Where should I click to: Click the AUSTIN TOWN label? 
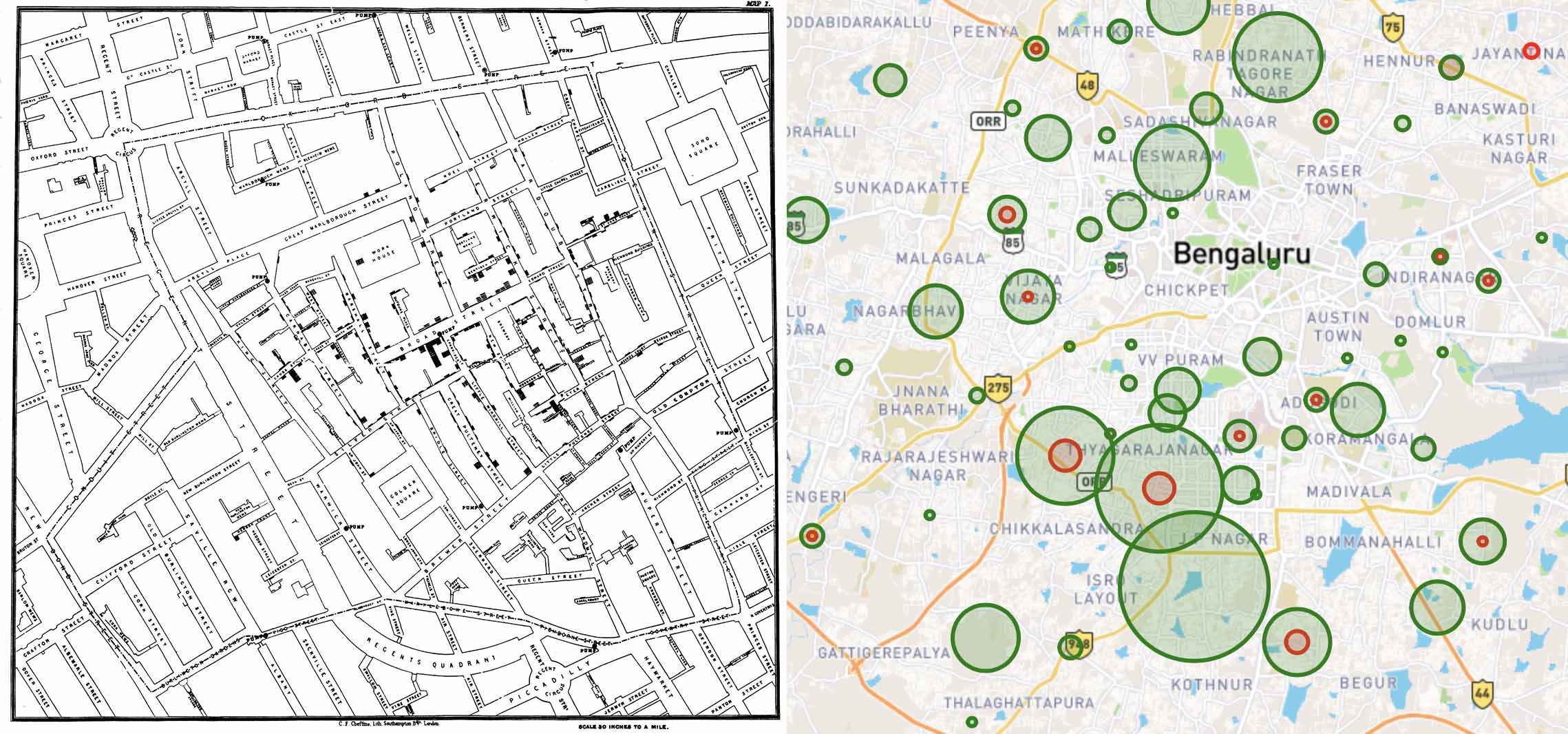[x=1338, y=327]
